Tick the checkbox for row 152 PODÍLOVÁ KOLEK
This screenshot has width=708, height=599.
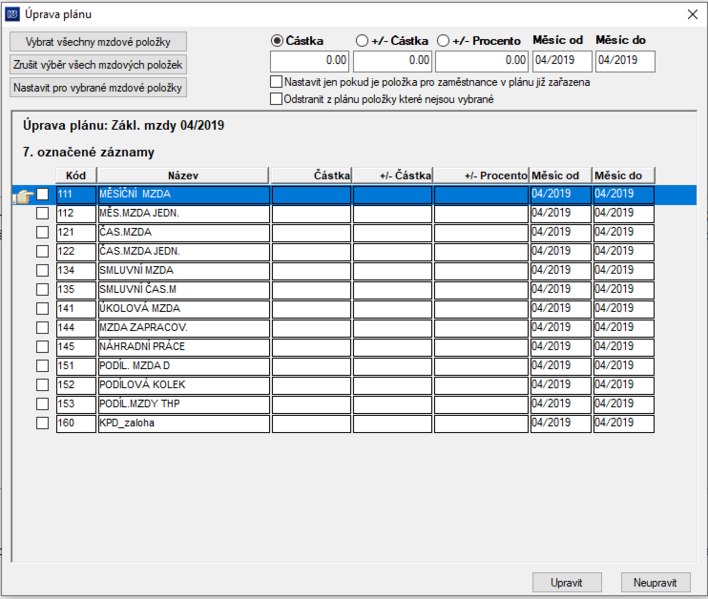(x=42, y=385)
